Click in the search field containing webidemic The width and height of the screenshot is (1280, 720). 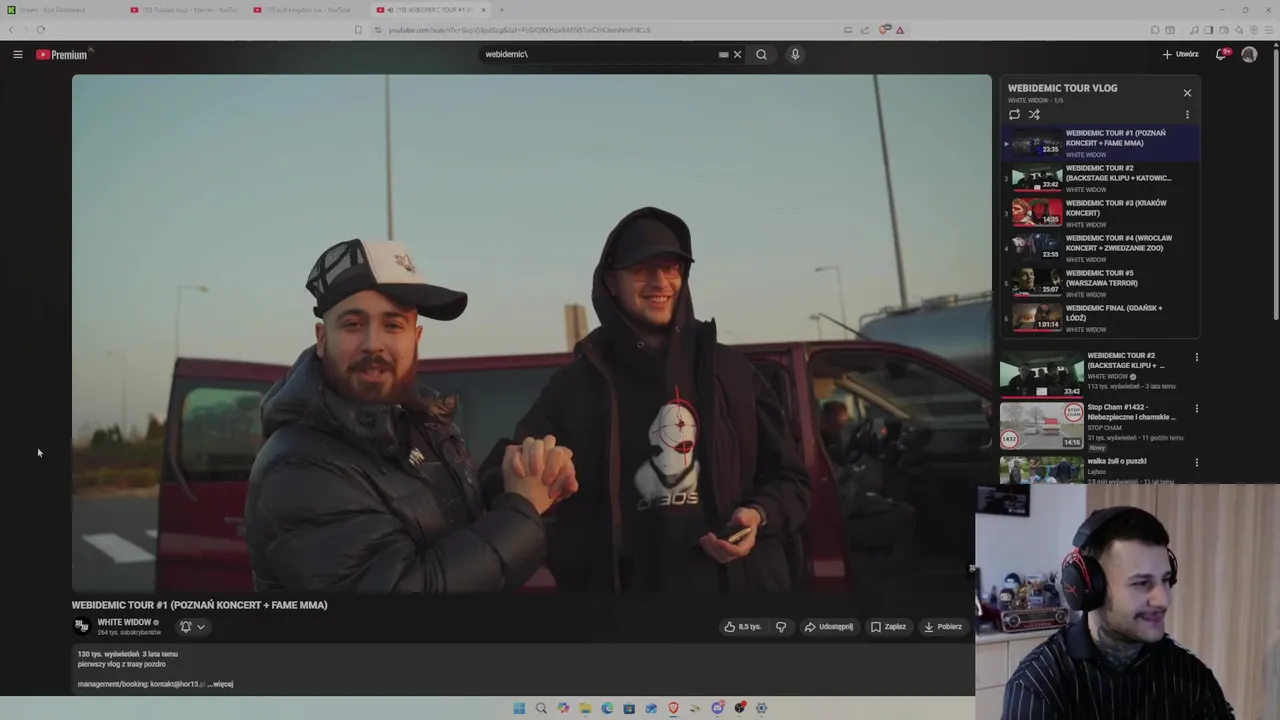pos(598,54)
